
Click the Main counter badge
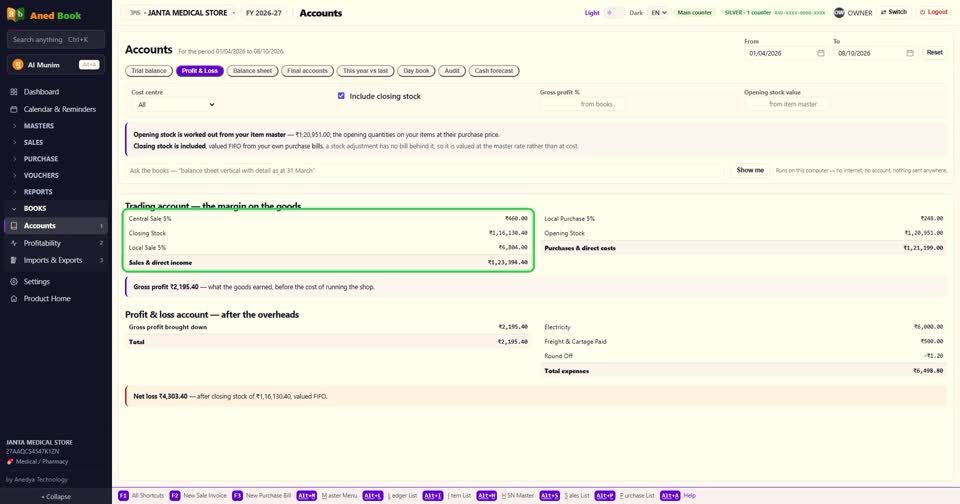click(x=694, y=12)
